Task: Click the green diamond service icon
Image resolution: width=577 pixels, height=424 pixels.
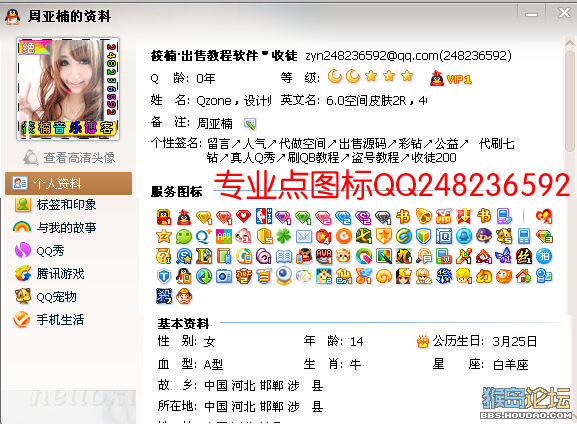Action: coord(303,217)
